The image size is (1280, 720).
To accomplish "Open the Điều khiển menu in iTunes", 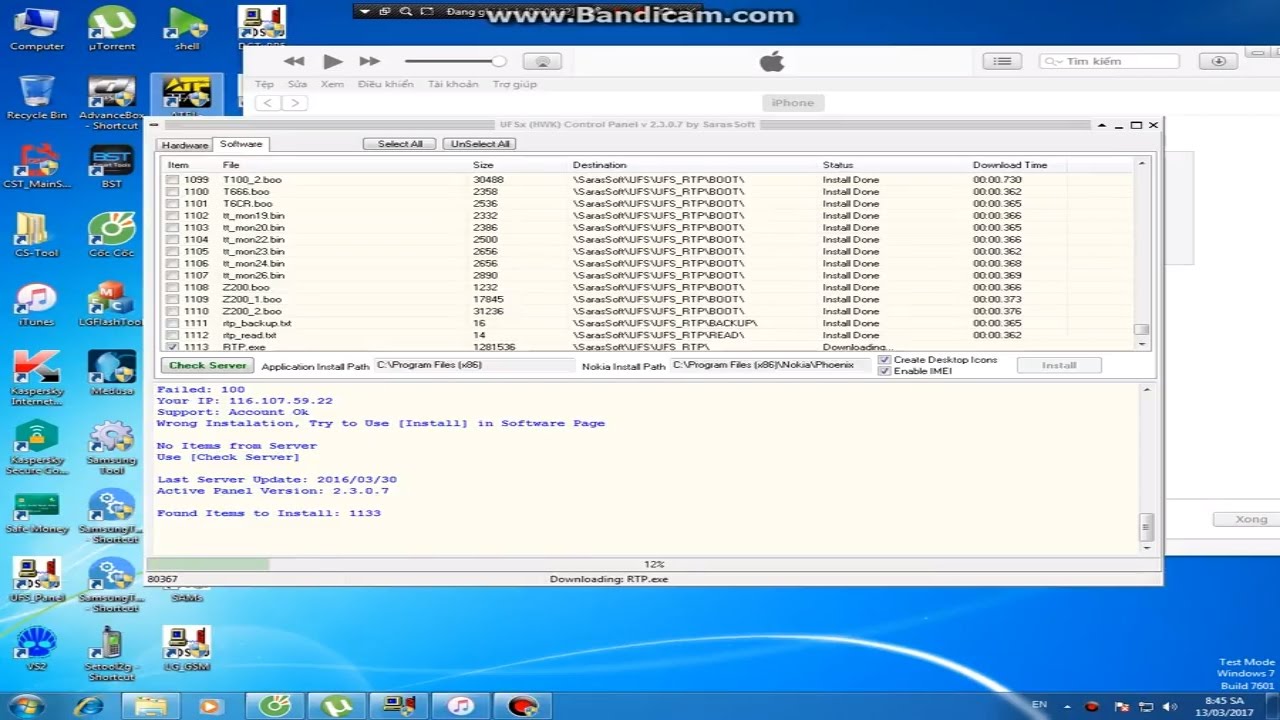I will click(385, 84).
